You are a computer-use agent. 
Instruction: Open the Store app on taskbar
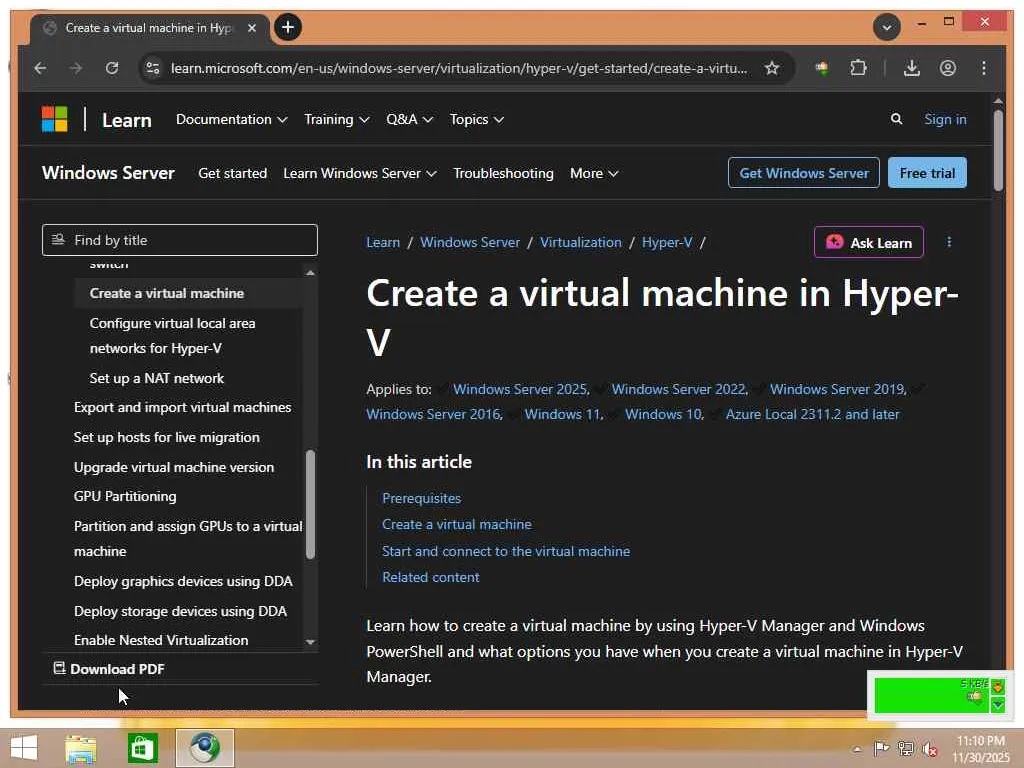tap(142, 748)
